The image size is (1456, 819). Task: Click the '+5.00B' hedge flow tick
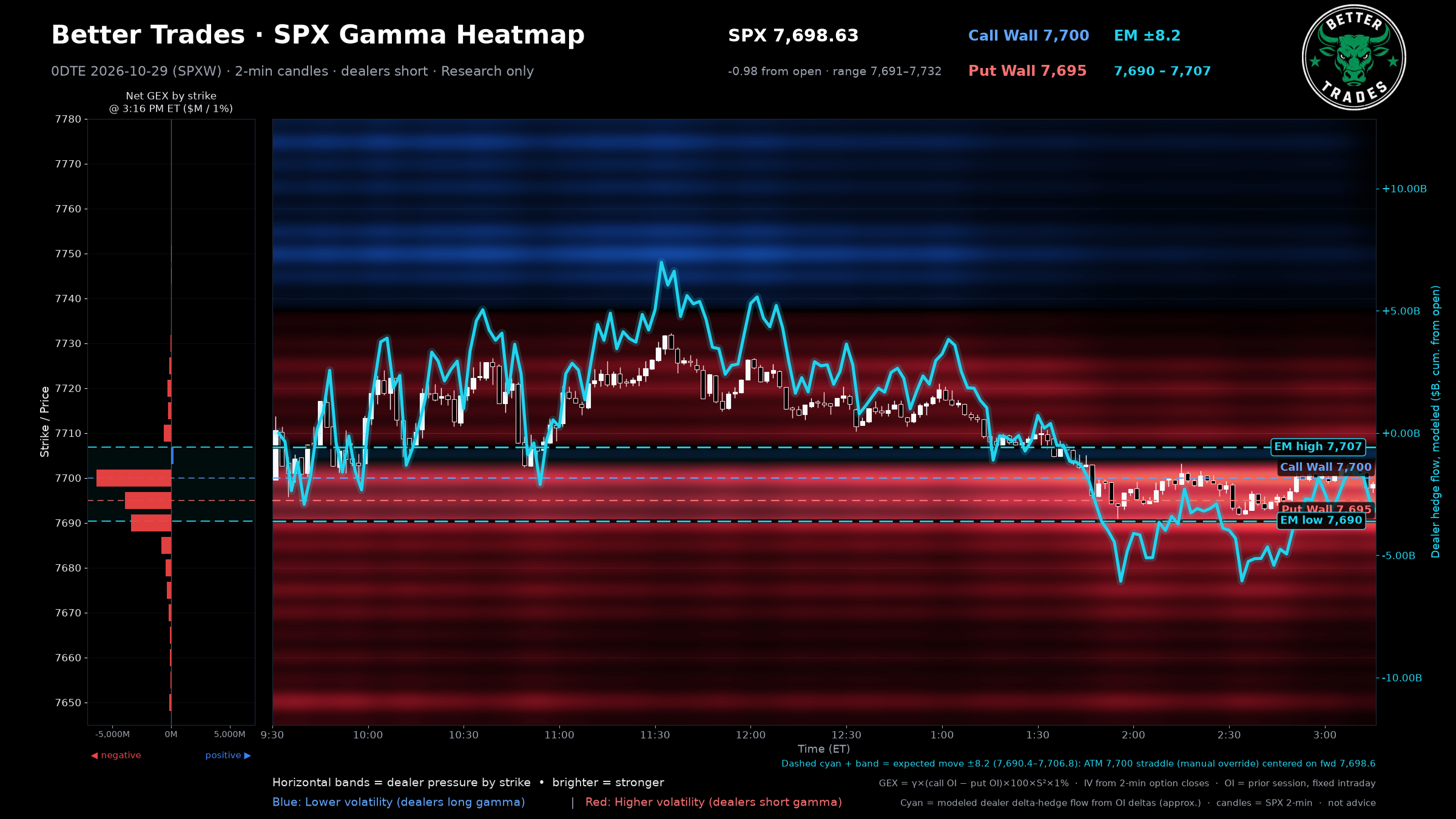(1401, 311)
